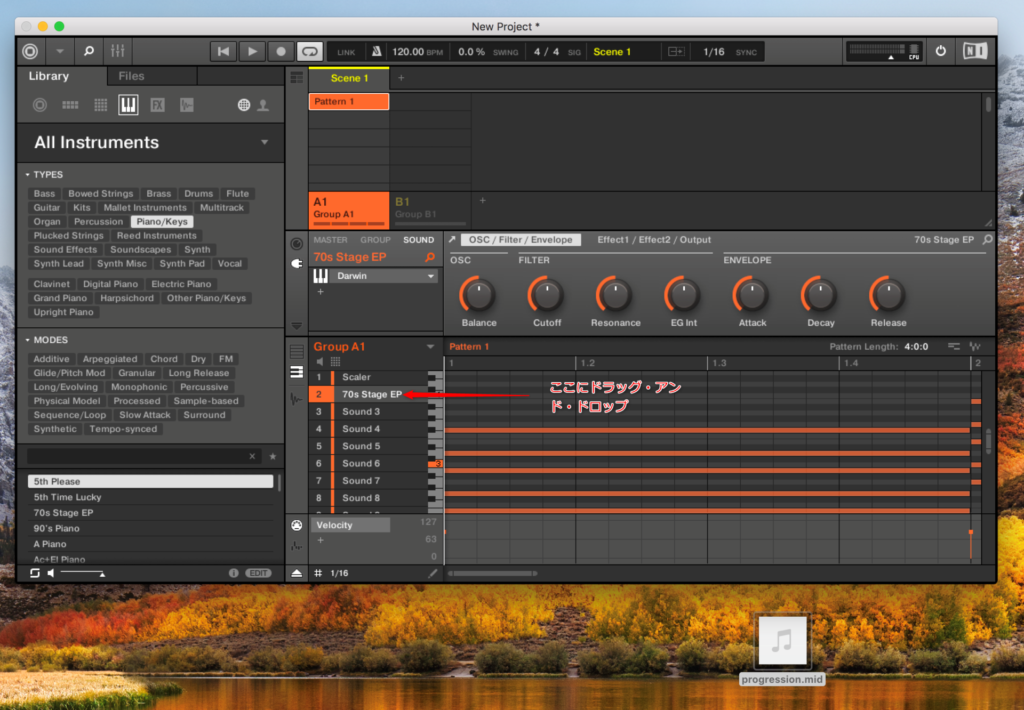Screen dimensions: 1024x710
Task: Toggle the browser prehear speaker icon
Action: coord(51,573)
